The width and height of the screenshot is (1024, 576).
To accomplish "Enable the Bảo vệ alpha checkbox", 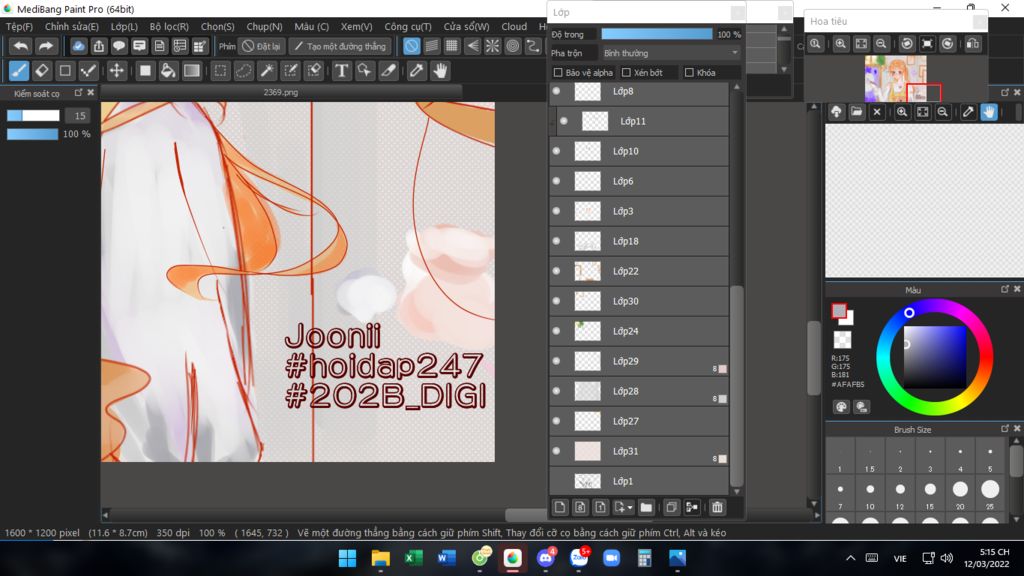I will click(558, 73).
